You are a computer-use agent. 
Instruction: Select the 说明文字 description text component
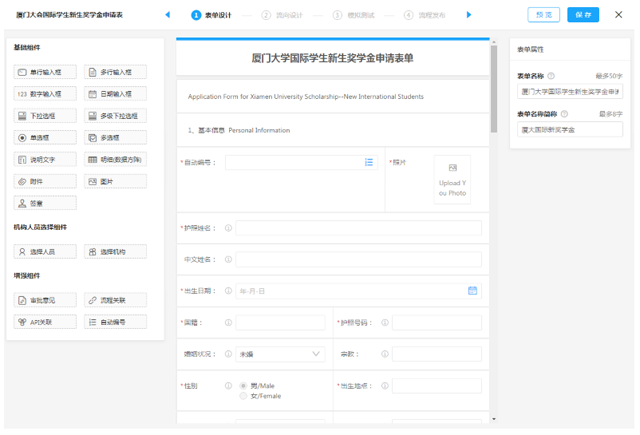[x=45, y=160]
